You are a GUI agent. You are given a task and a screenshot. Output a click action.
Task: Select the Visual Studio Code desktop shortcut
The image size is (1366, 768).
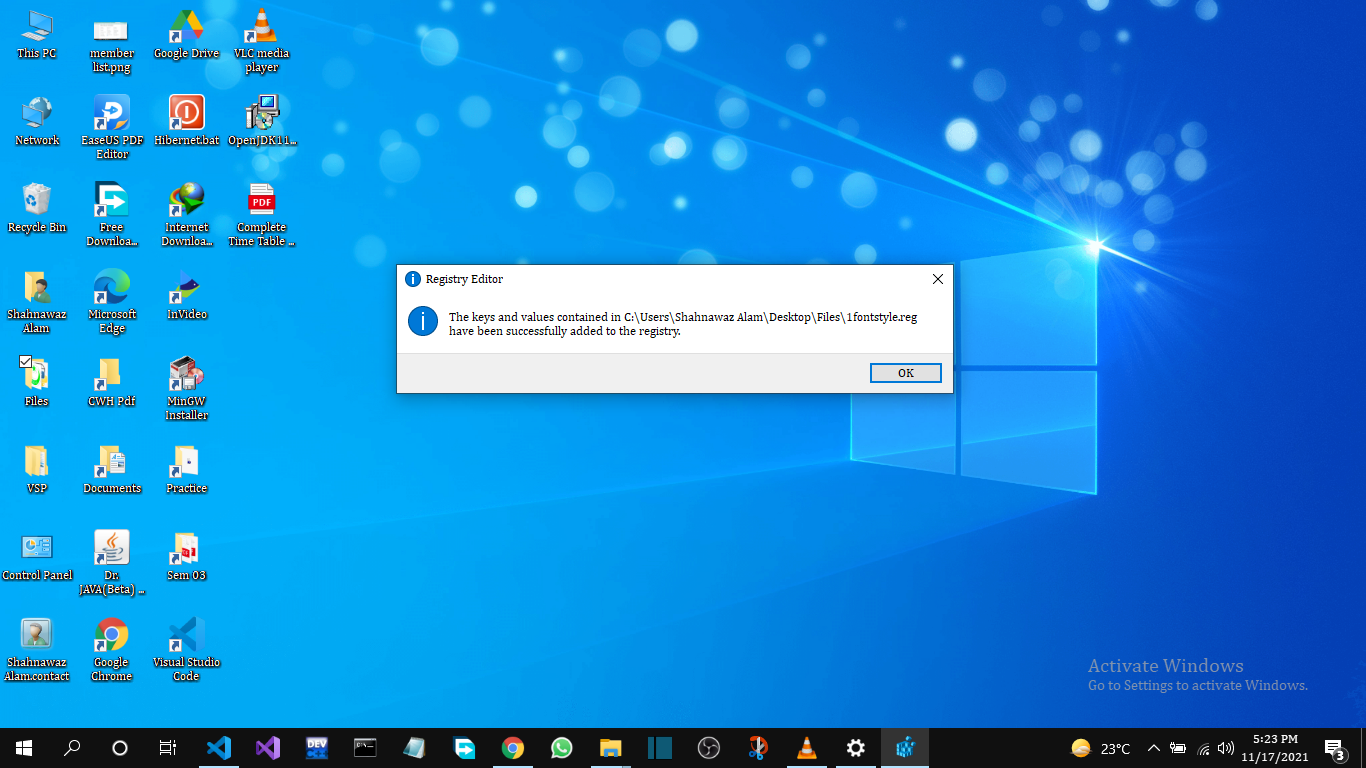click(186, 651)
